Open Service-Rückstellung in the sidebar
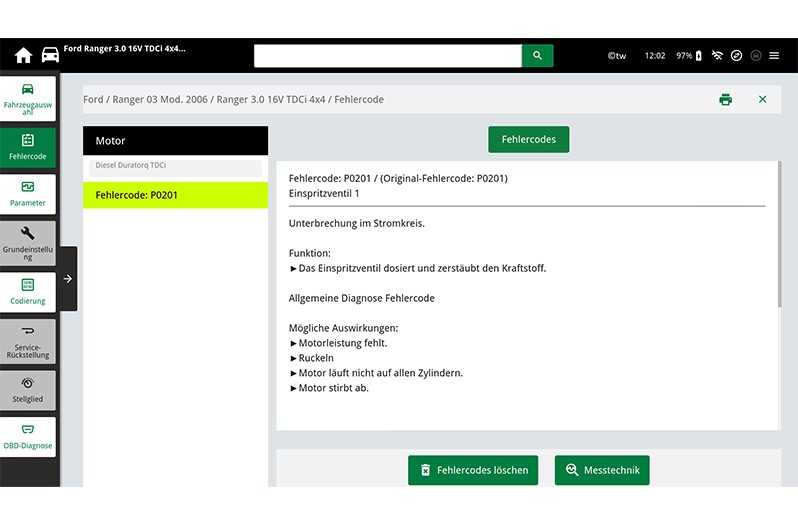This screenshot has width=798, height=525. (x=28, y=340)
